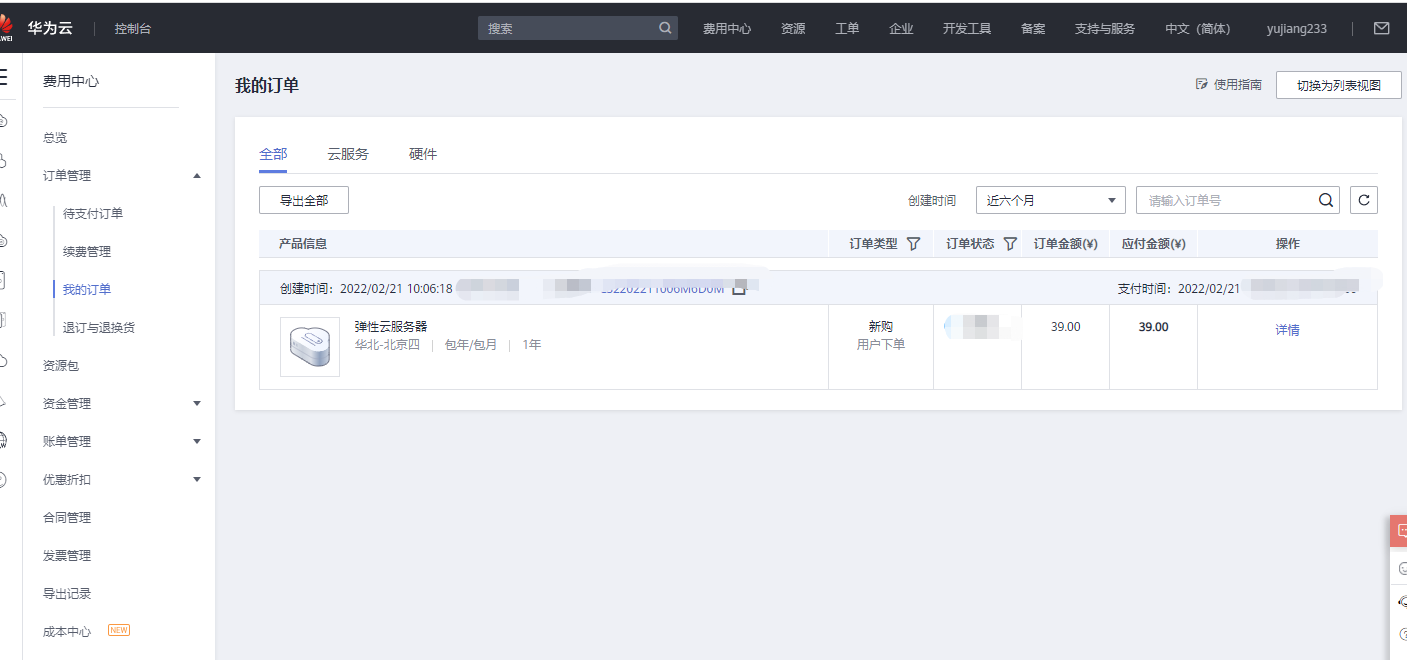
Task: Open 导出记录 in the sidebar
Action: coord(67,594)
